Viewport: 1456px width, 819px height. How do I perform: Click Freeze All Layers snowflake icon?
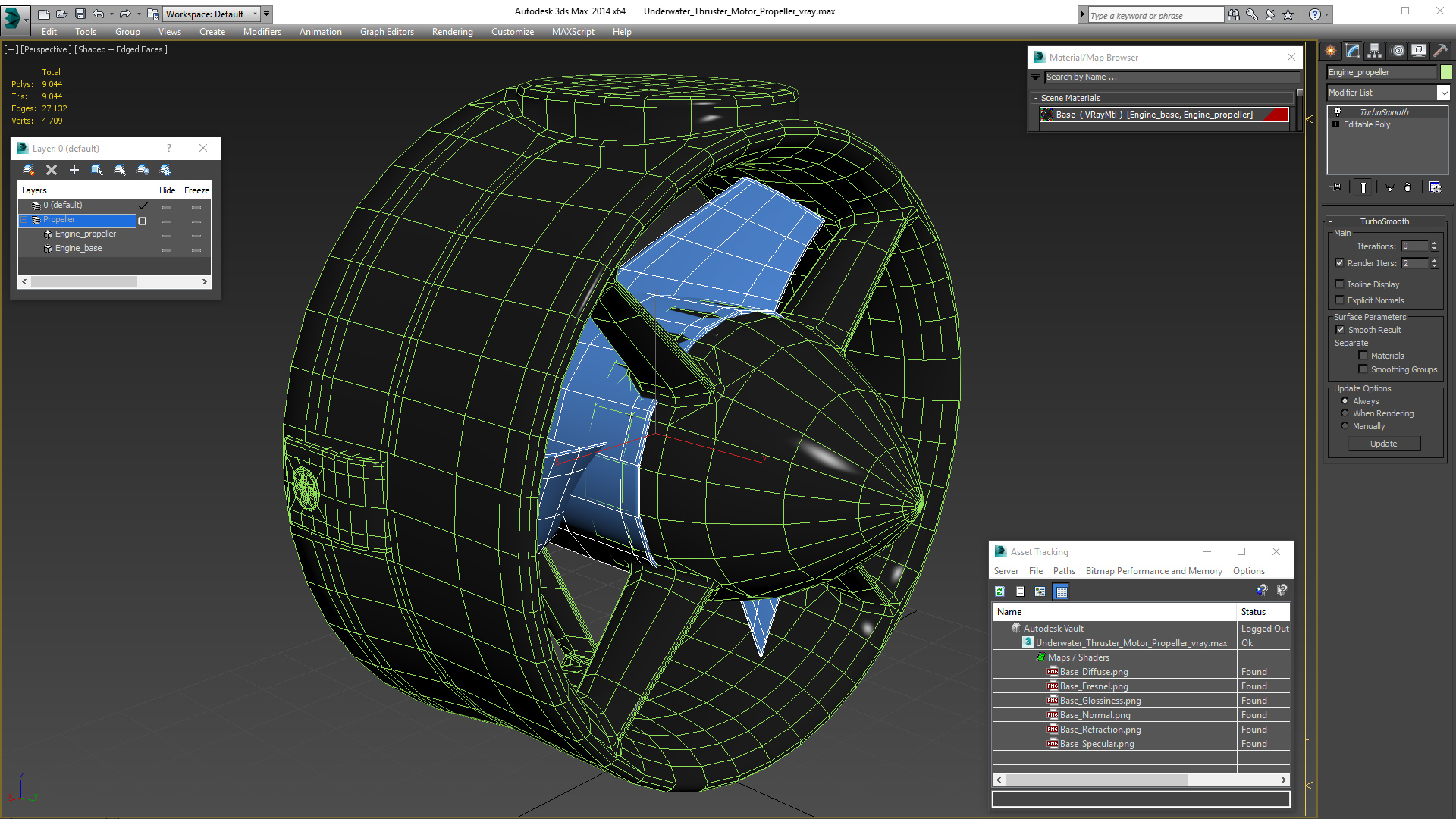[x=165, y=170]
